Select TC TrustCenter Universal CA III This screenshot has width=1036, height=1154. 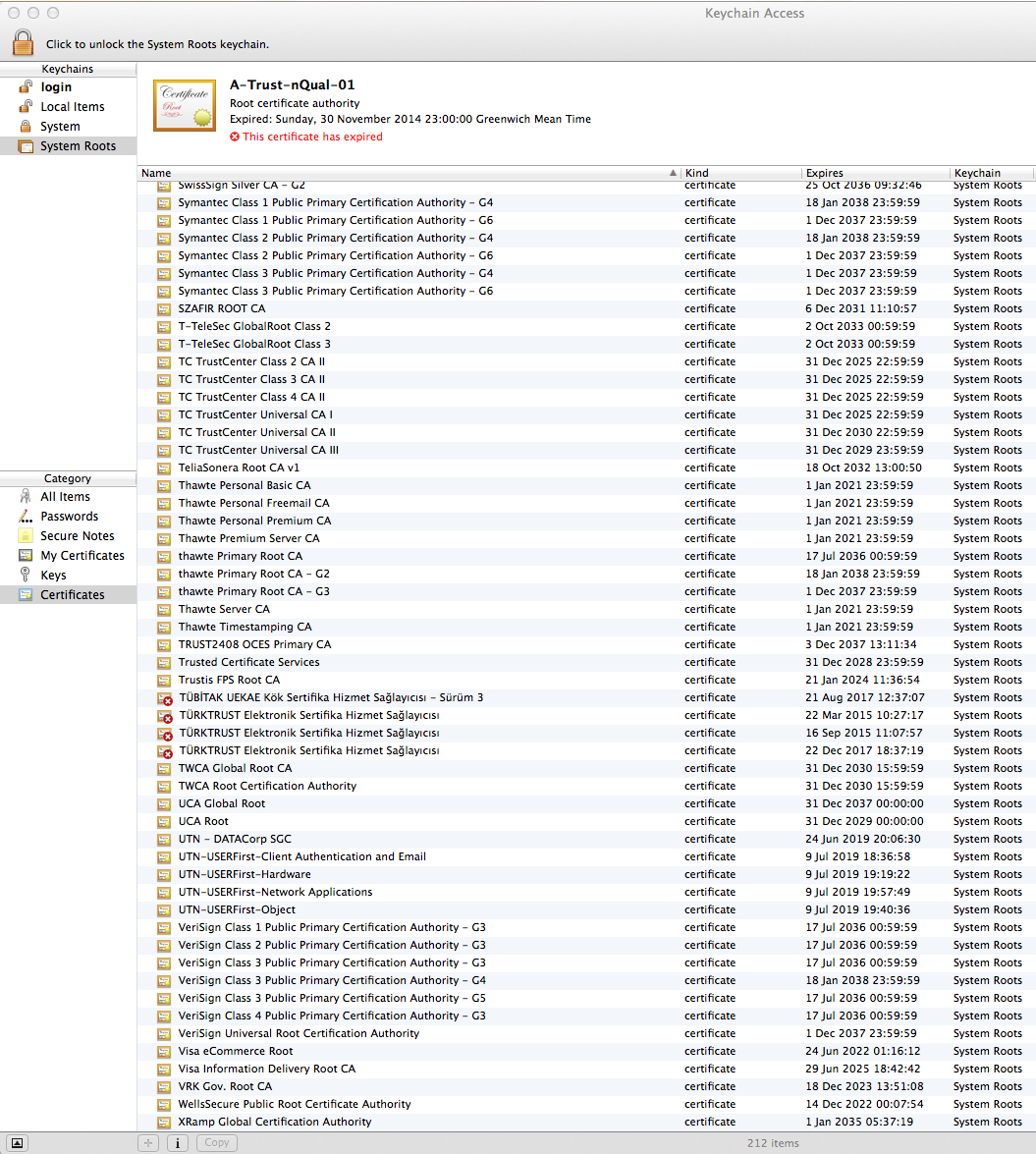(585, 450)
